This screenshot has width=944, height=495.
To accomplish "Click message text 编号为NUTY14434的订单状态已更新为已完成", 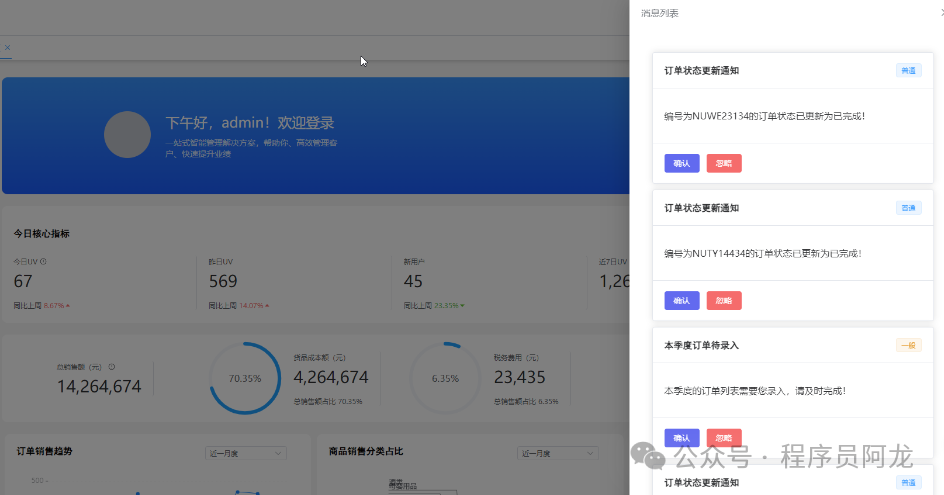I will tap(763, 254).
